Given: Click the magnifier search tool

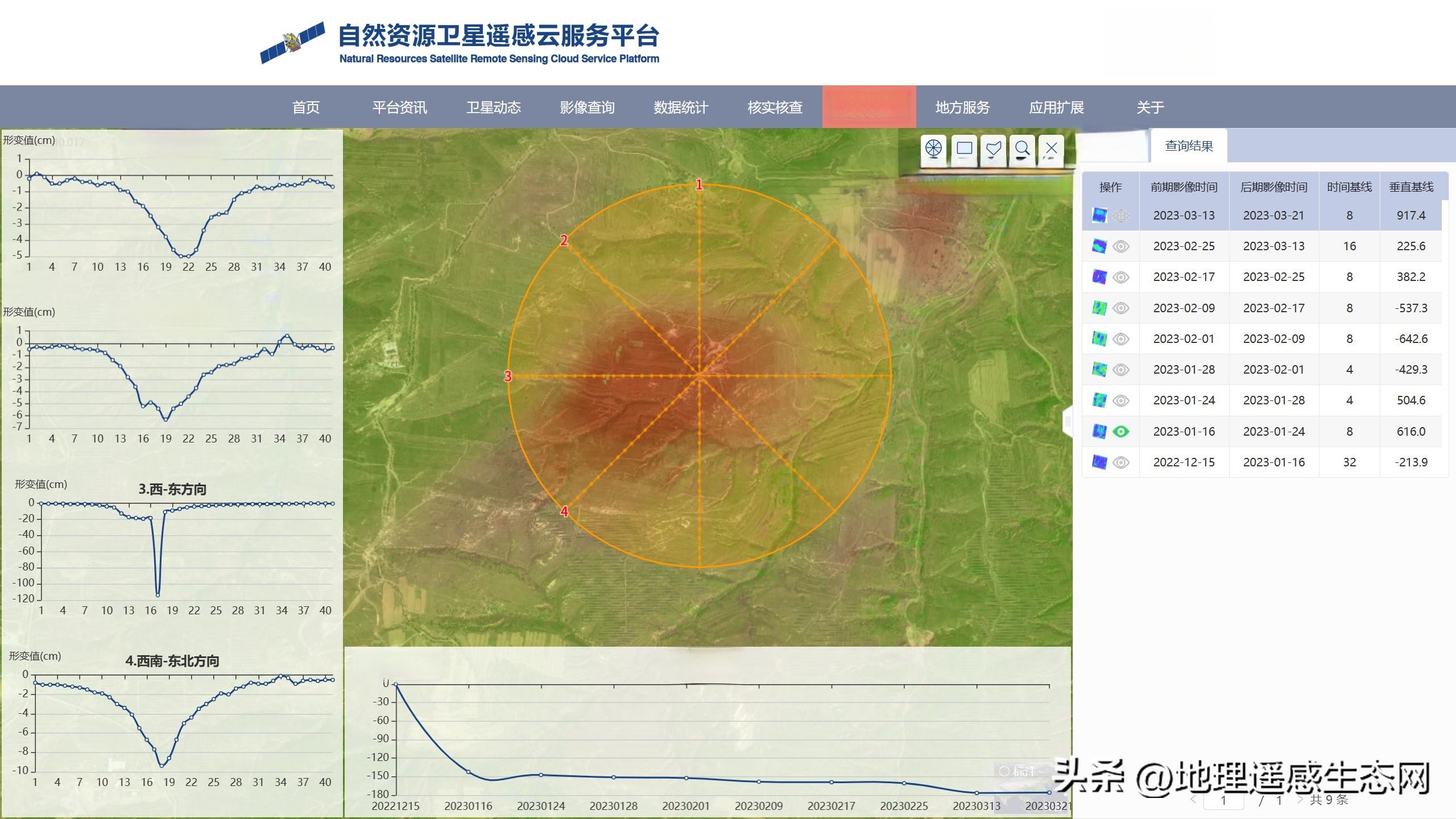Looking at the screenshot, I should click(x=1022, y=148).
